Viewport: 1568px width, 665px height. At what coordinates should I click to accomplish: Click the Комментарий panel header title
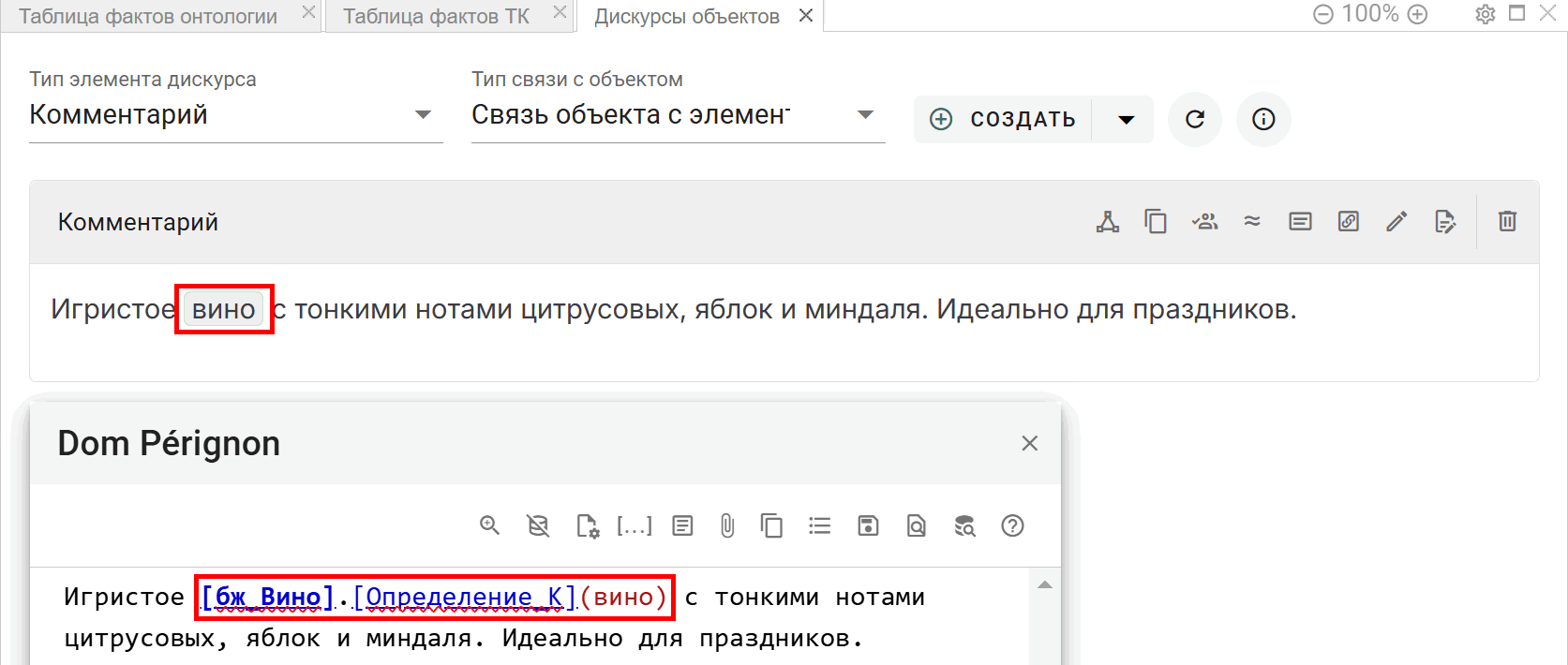138,222
